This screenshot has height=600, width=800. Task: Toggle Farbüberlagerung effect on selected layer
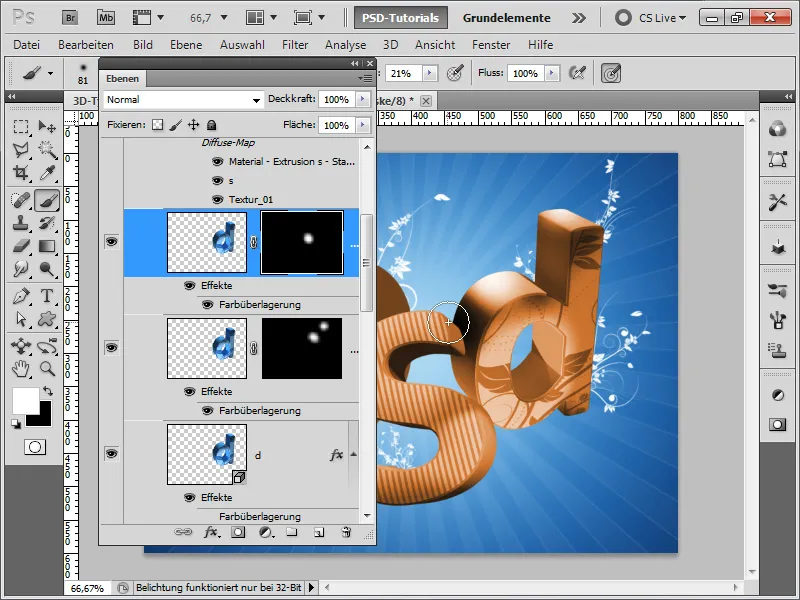coord(207,305)
